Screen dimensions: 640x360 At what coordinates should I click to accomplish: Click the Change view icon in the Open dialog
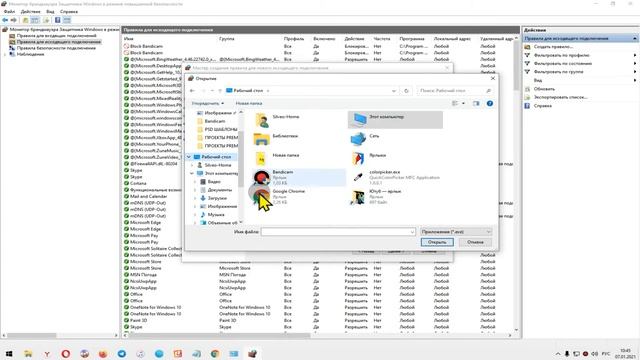tap(455, 104)
